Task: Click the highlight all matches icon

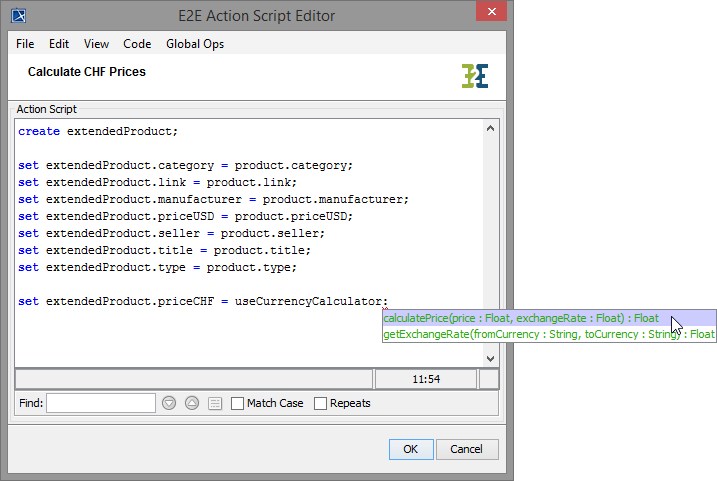Action: pos(215,403)
